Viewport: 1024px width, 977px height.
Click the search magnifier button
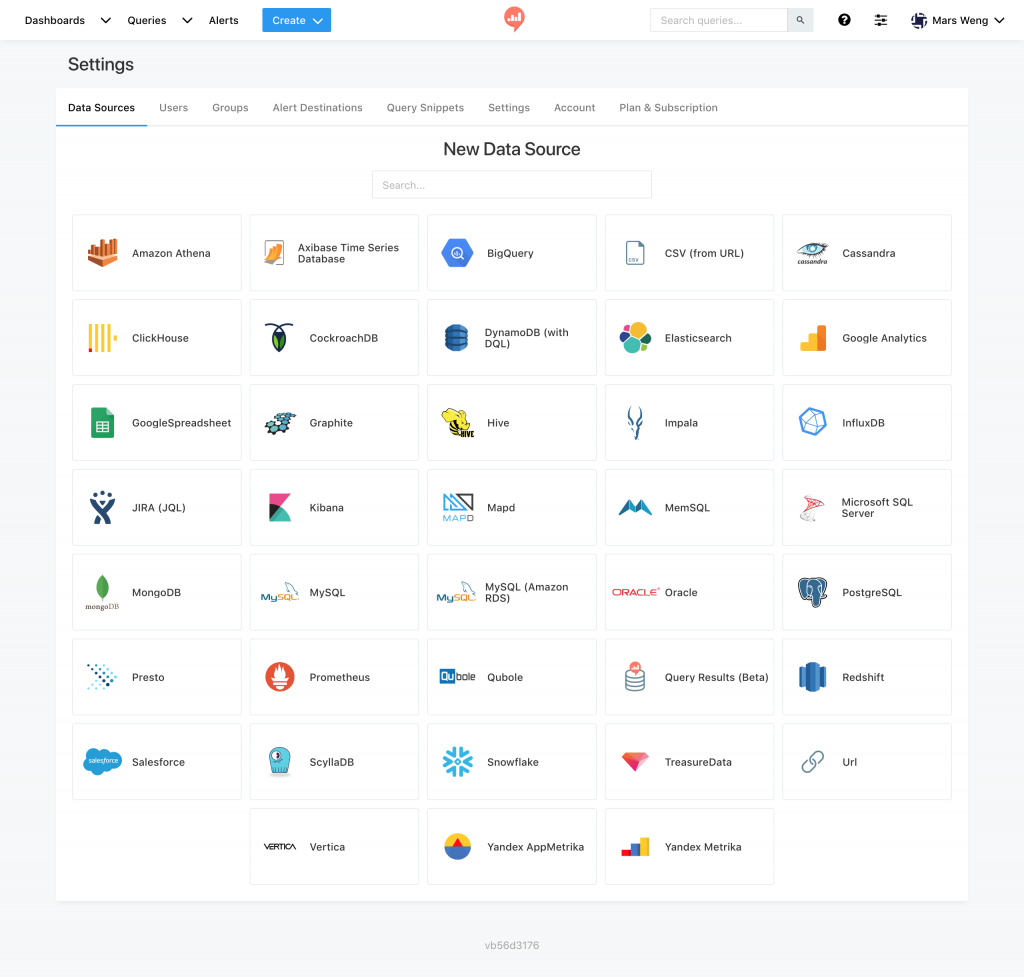(800, 20)
